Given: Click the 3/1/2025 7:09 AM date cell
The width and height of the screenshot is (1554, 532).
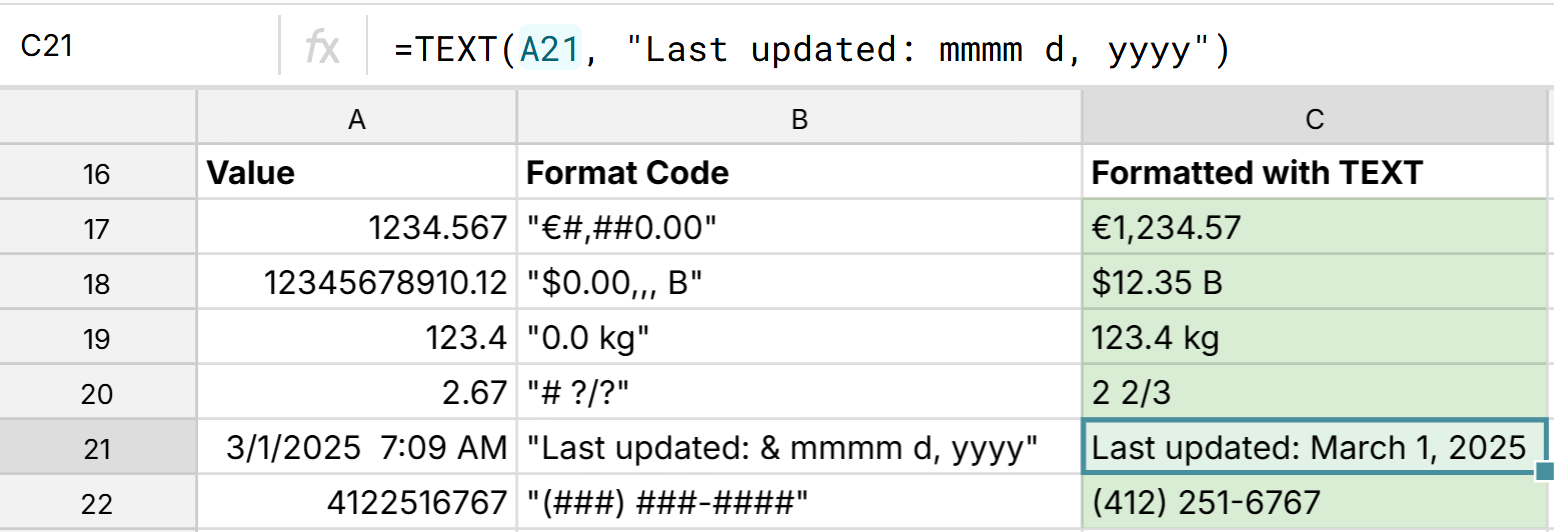Looking at the screenshot, I should (x=356, y=449).
